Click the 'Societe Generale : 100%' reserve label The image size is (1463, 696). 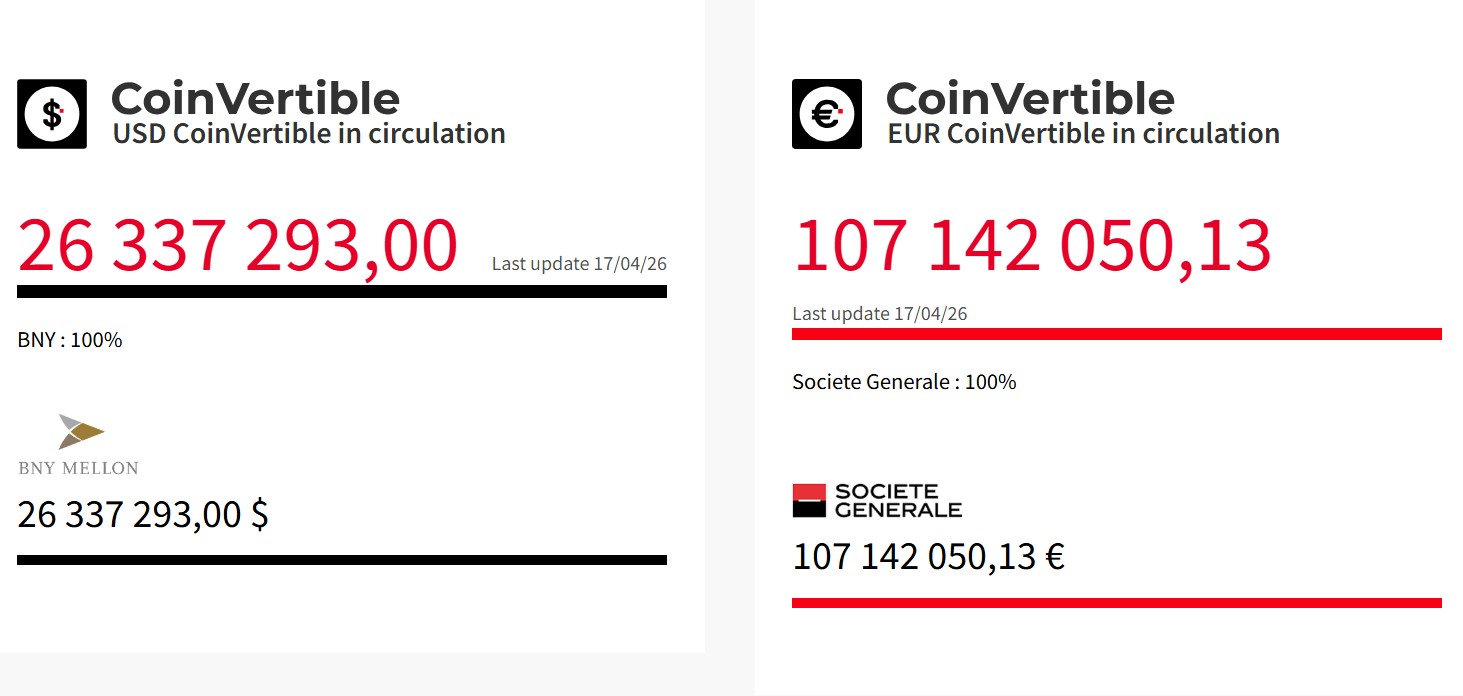coord(904,382)
